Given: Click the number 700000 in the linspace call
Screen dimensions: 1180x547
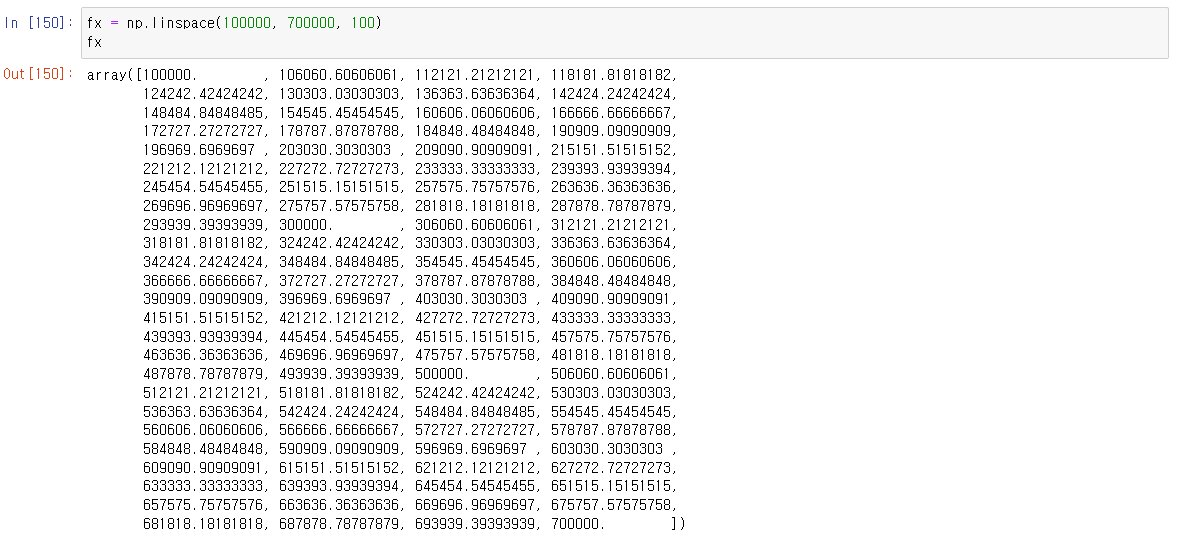Looking at the screenshot, I should coord(311,23).
